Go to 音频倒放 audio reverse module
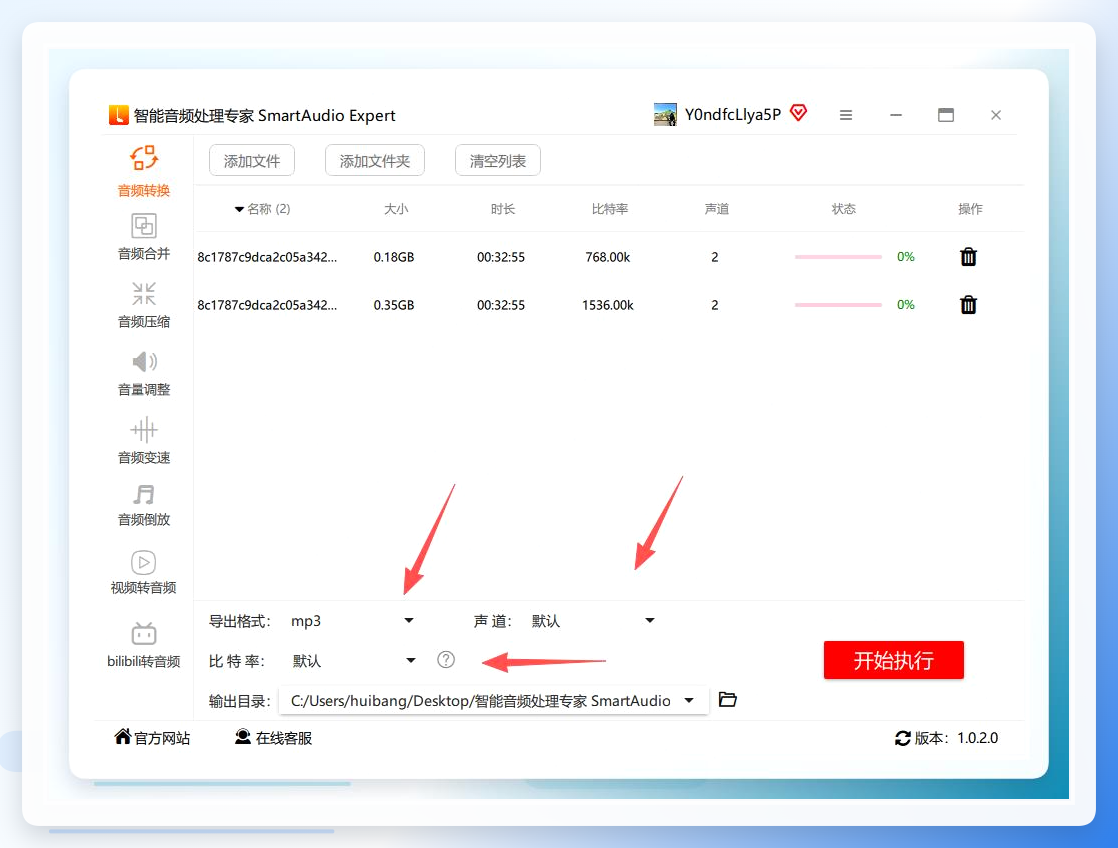1118x848 pixels. tap(143, 505)
